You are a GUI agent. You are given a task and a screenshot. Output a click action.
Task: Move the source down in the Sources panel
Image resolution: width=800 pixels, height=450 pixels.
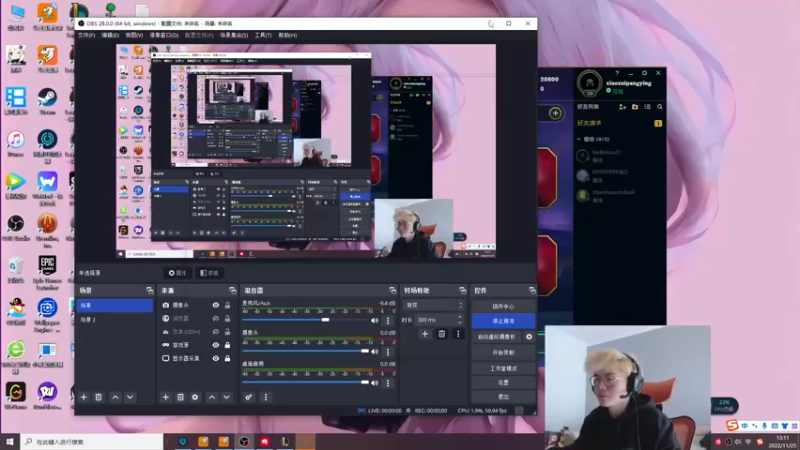(x=227, y=397)
